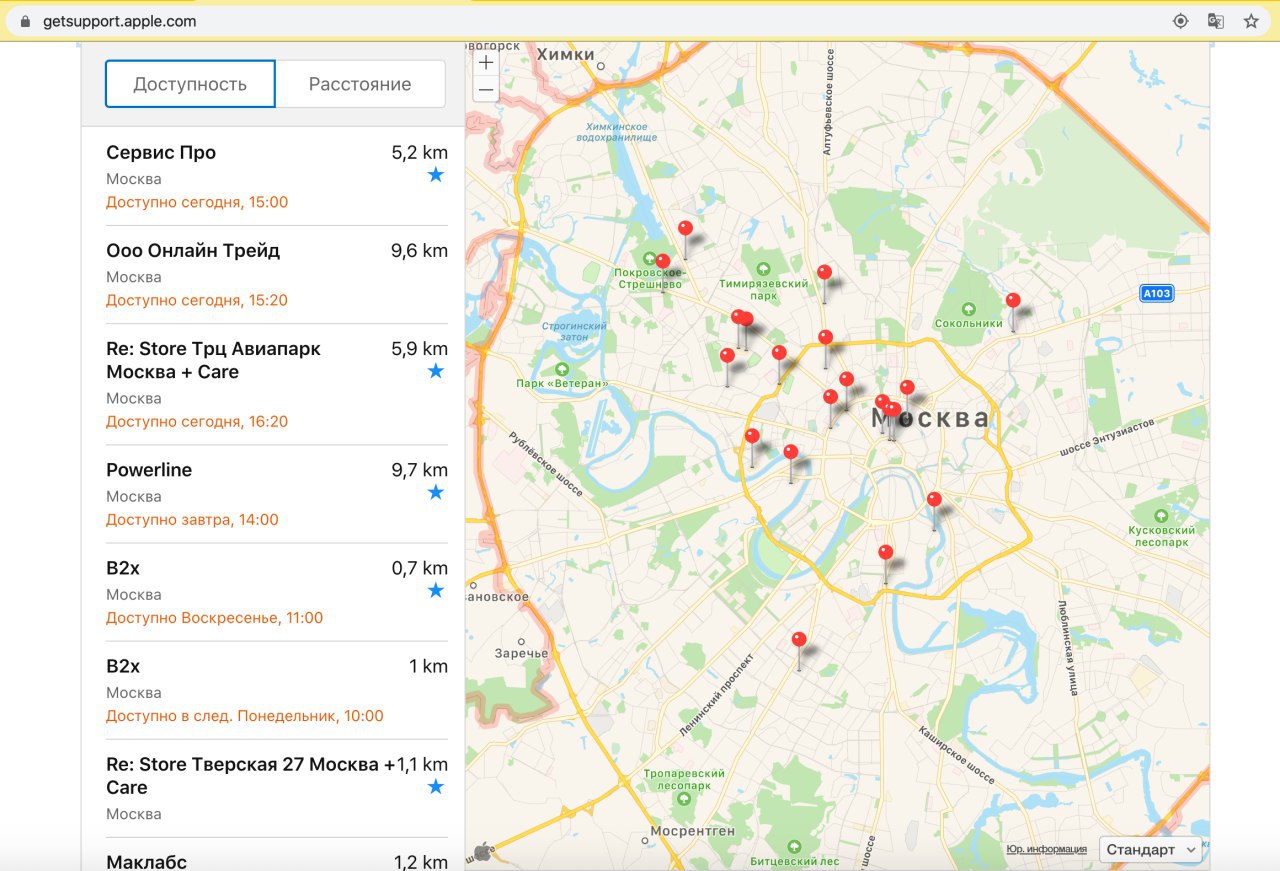Click the Парк «Ветеран» green marker
The width and height of the screenshot is (1280, 871).
(562, 369)
